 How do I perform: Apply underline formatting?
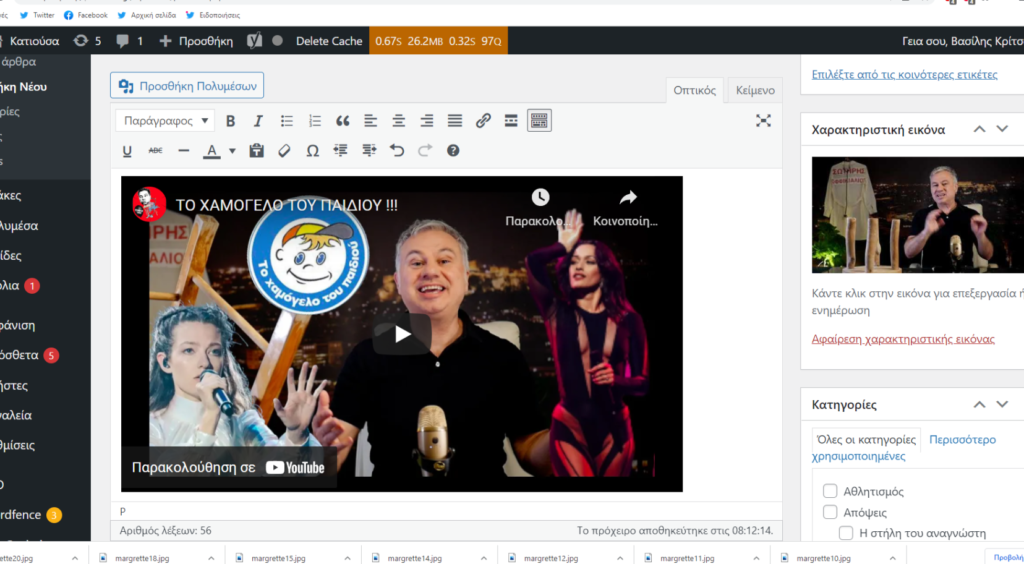click(x=127, y=151)
